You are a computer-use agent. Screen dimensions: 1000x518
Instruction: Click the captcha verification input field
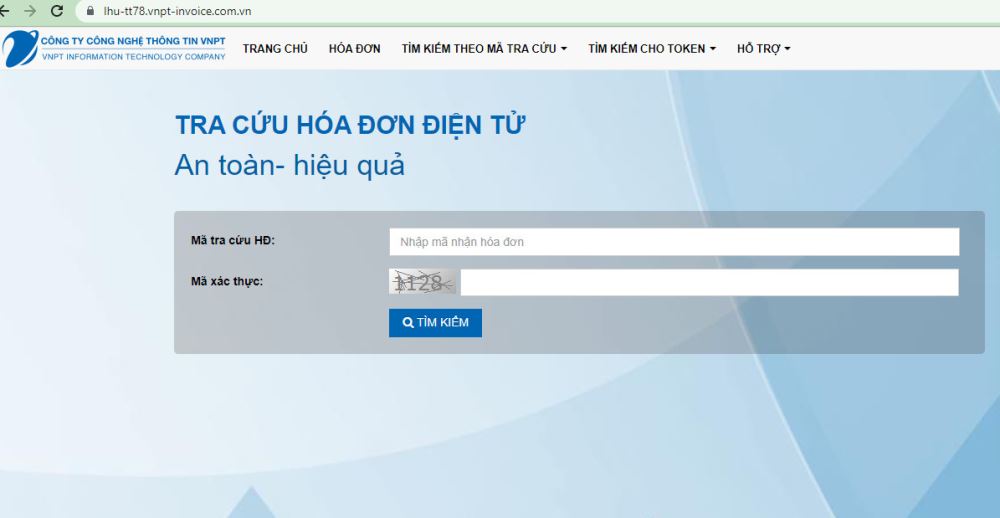point(709,283)
